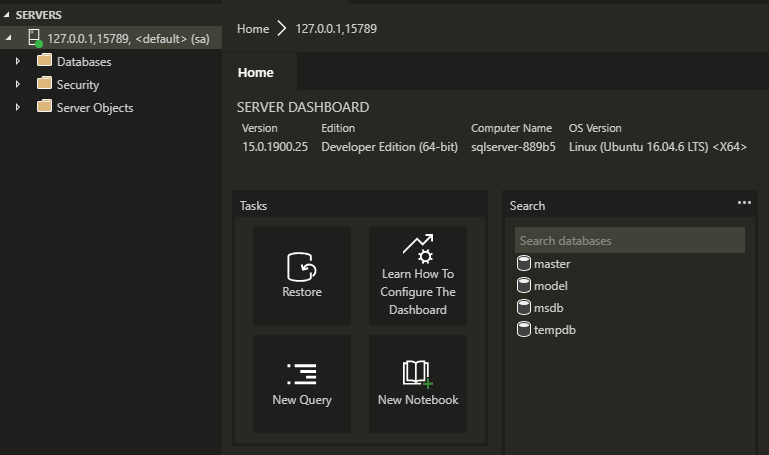Click the New Query icon
Screen dimensions: 769x455
301,374
